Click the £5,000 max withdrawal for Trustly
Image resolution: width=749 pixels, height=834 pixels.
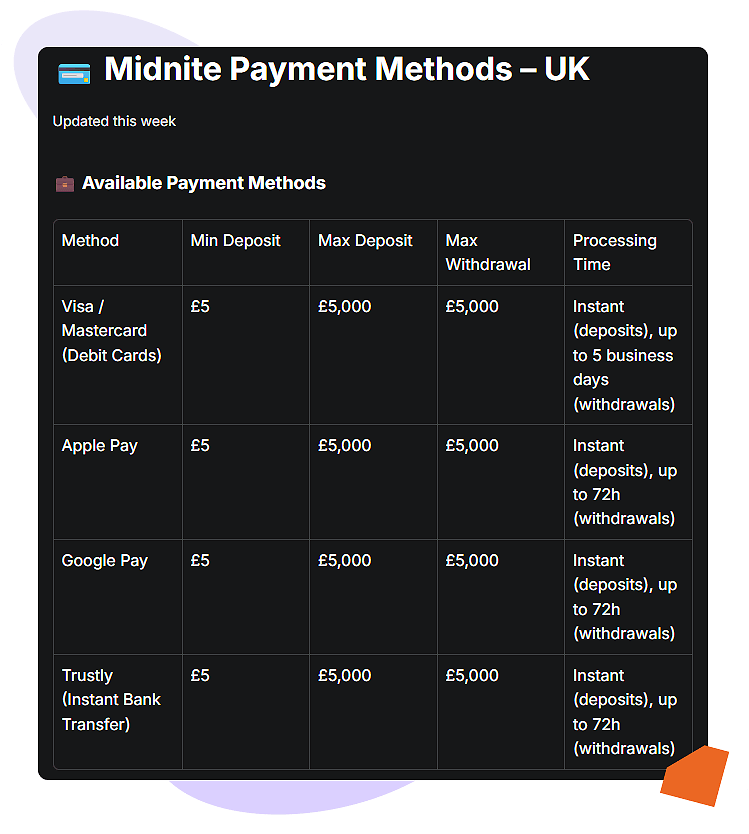472,676
